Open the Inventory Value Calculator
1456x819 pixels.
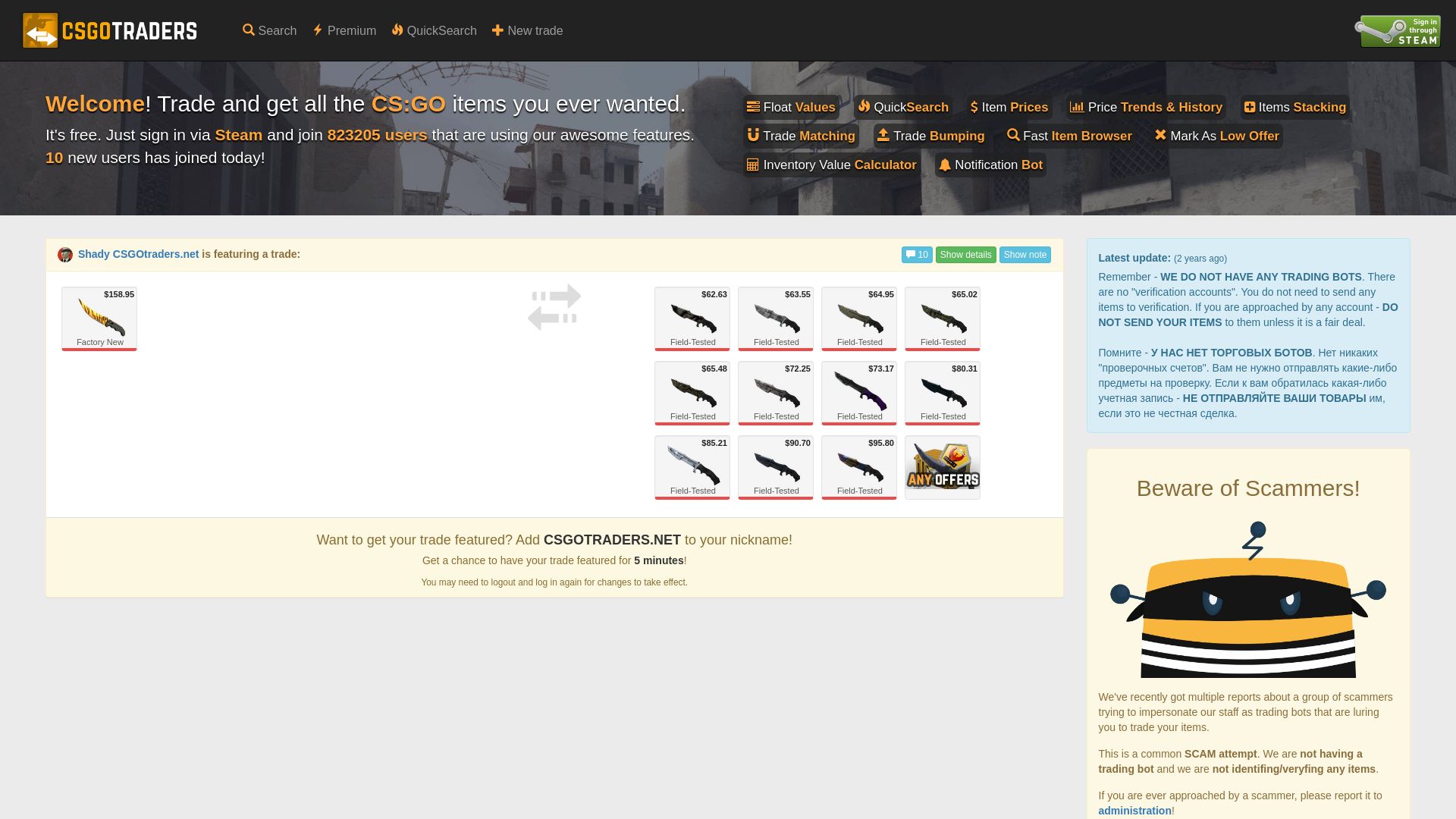point(831,165)
